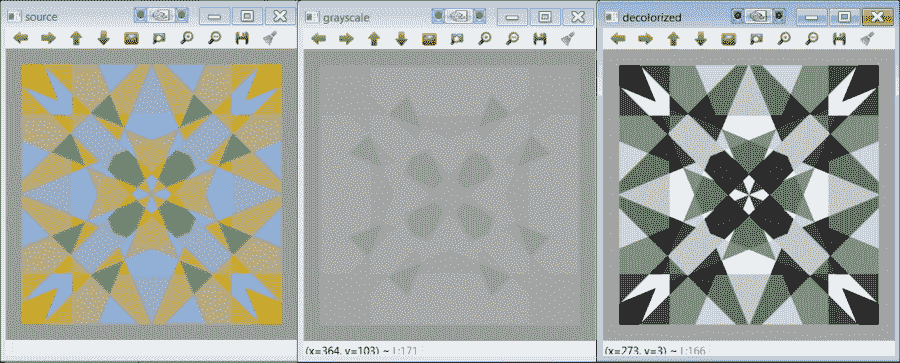Screen dimensions: 900x363
Task: Click the grayscale window title bar icon
Action: tap(312, 16)
